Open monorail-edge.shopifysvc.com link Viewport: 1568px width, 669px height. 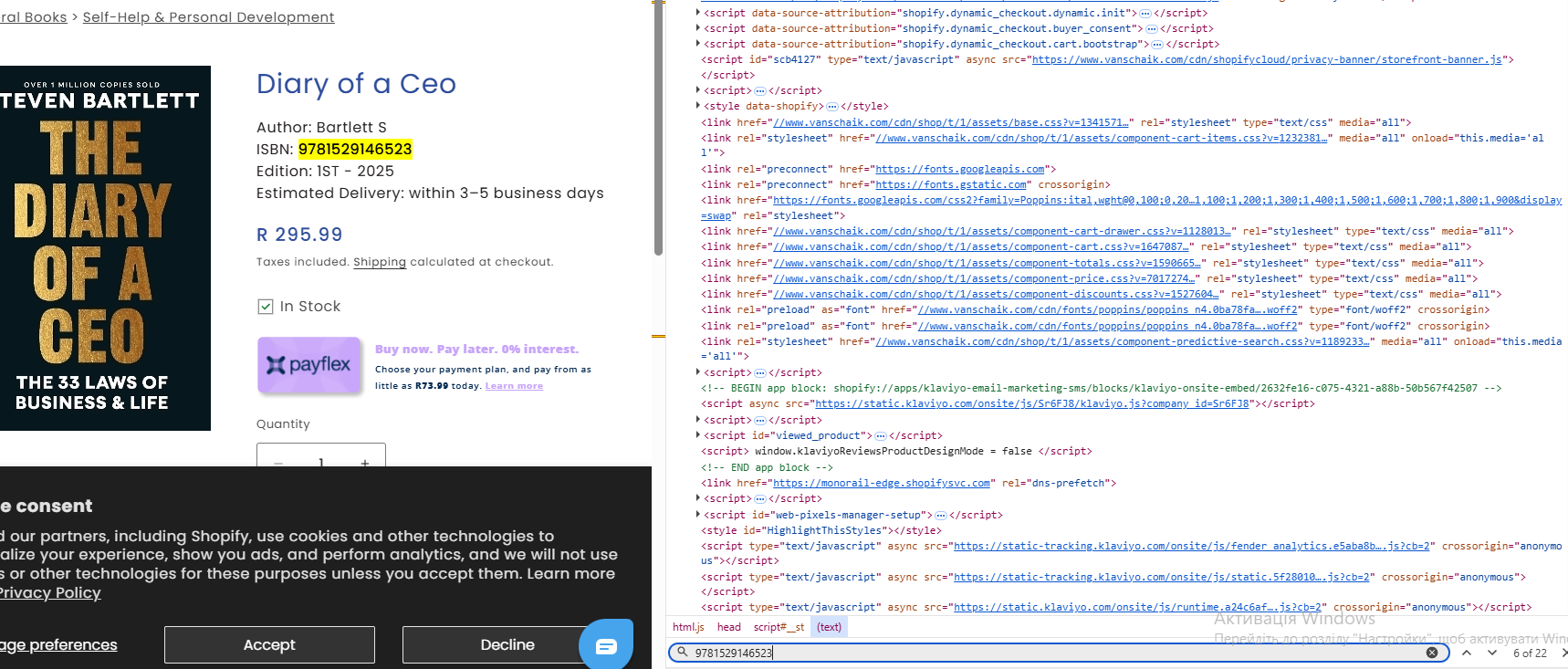[882, 483]
